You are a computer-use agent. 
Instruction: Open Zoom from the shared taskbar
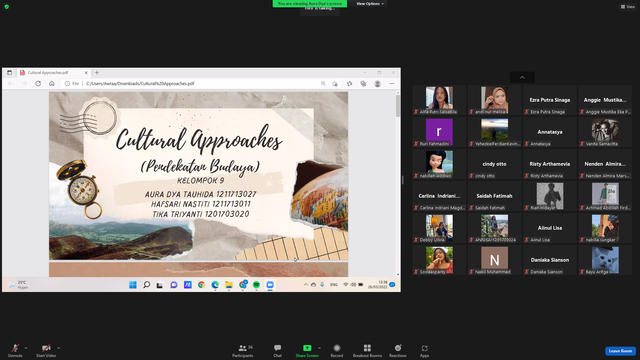[x=270, y=285]
